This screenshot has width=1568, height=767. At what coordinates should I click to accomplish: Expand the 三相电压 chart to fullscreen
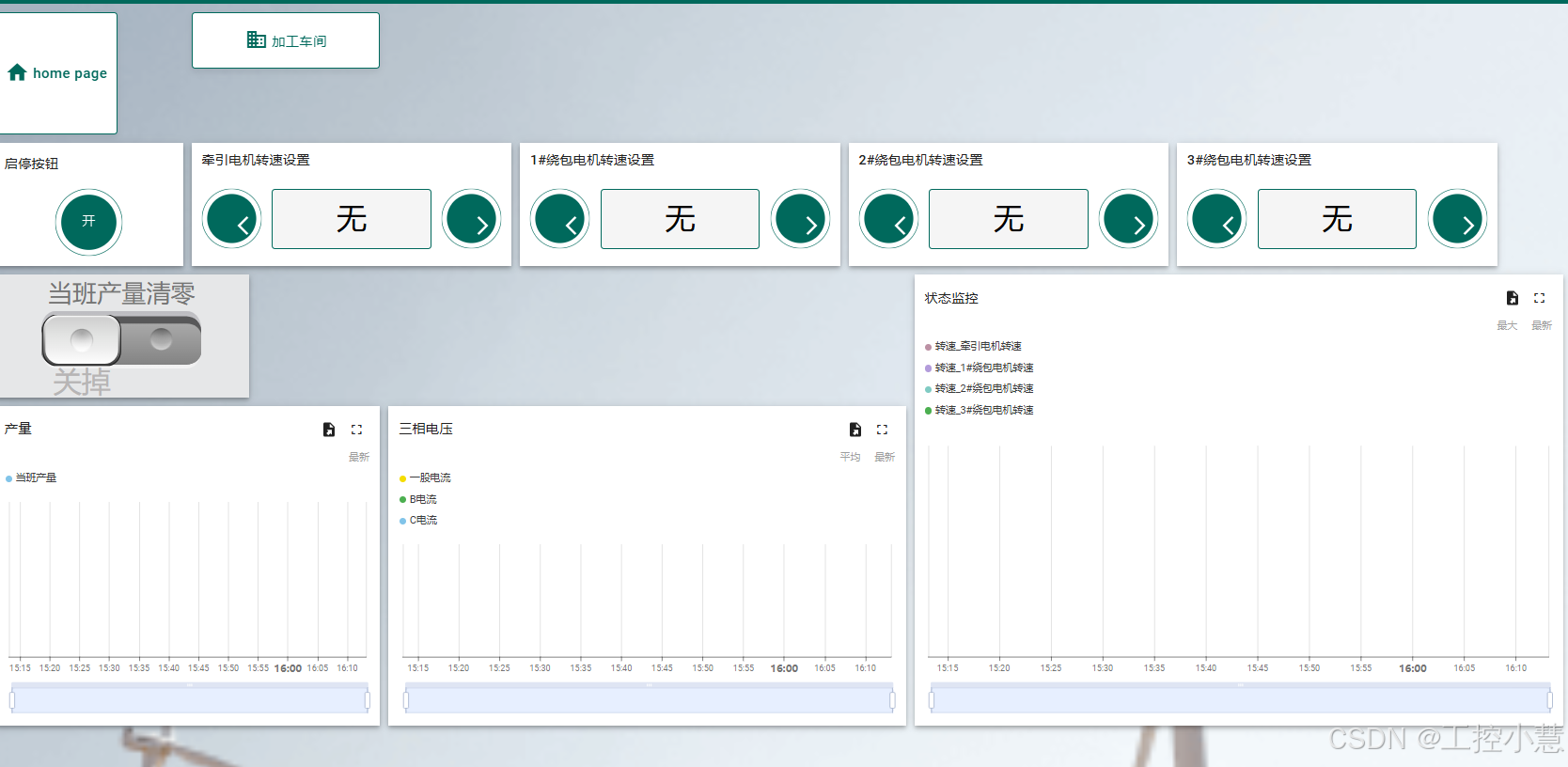tap(883, 430)
